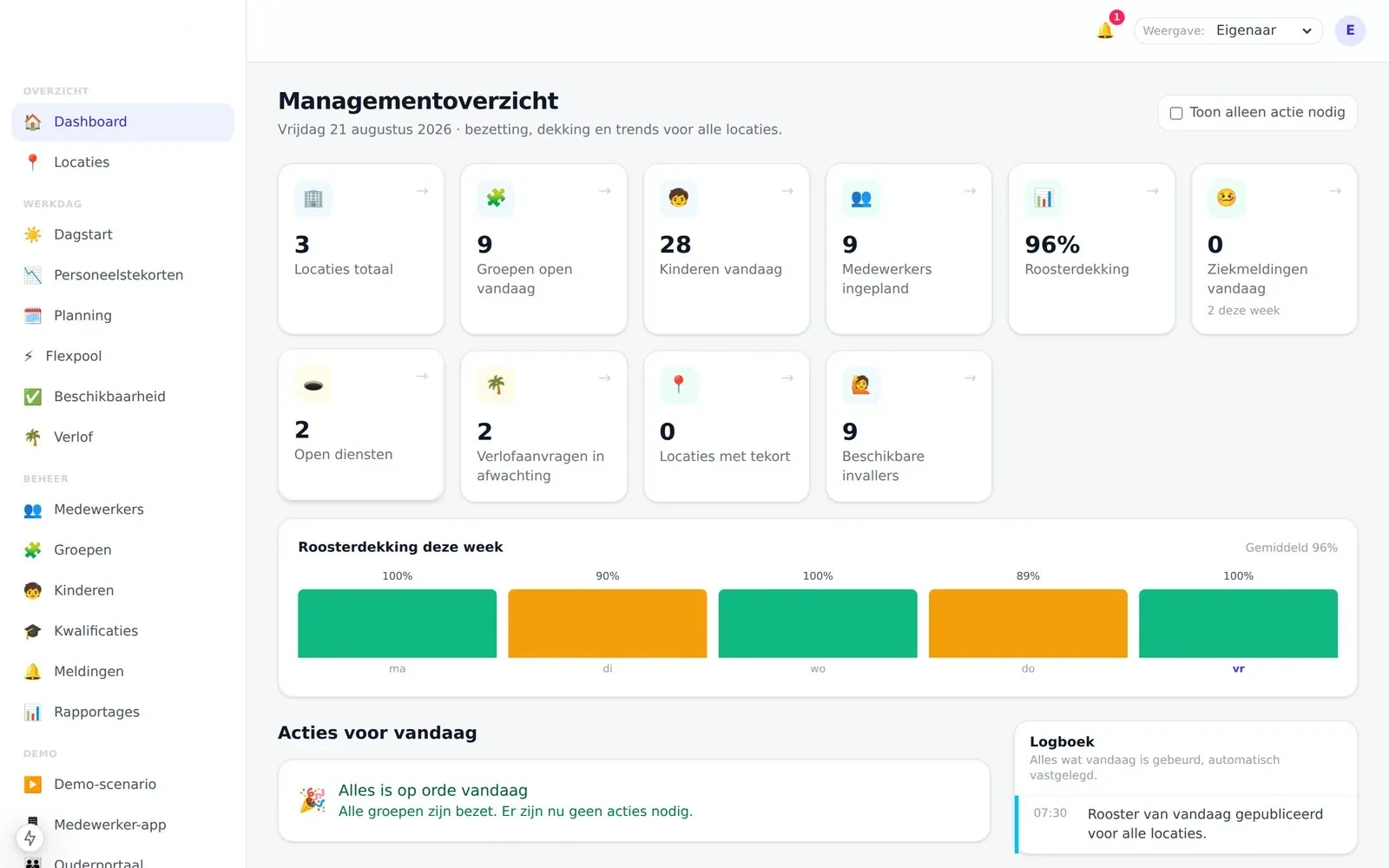
Task: Click the round lightning bolt button at bottom left
Action: (30, 838)
